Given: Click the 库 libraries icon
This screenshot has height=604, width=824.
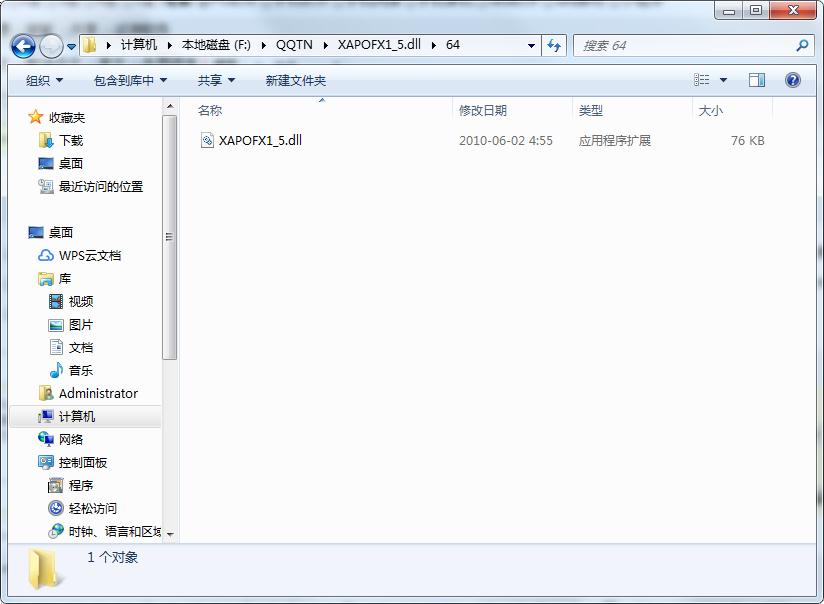Looking at the screenshot, I should (x=46, y=279).
